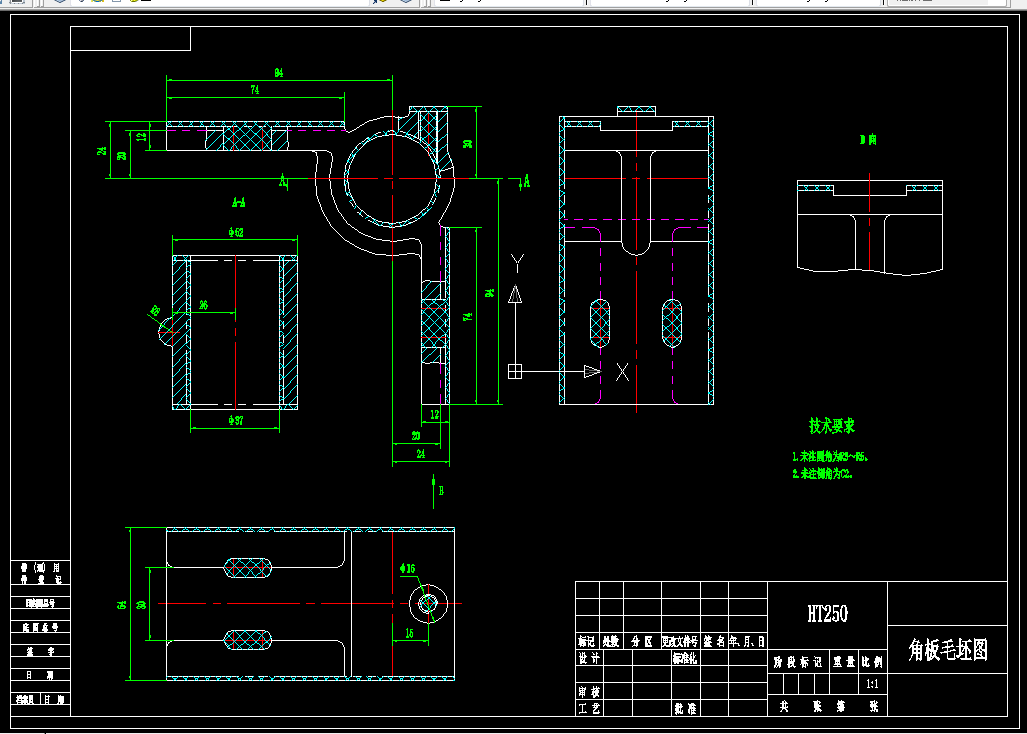Screen dimensions: 1027x734
Task: Select the 阶段标记 title block cell
Action: 797,663
